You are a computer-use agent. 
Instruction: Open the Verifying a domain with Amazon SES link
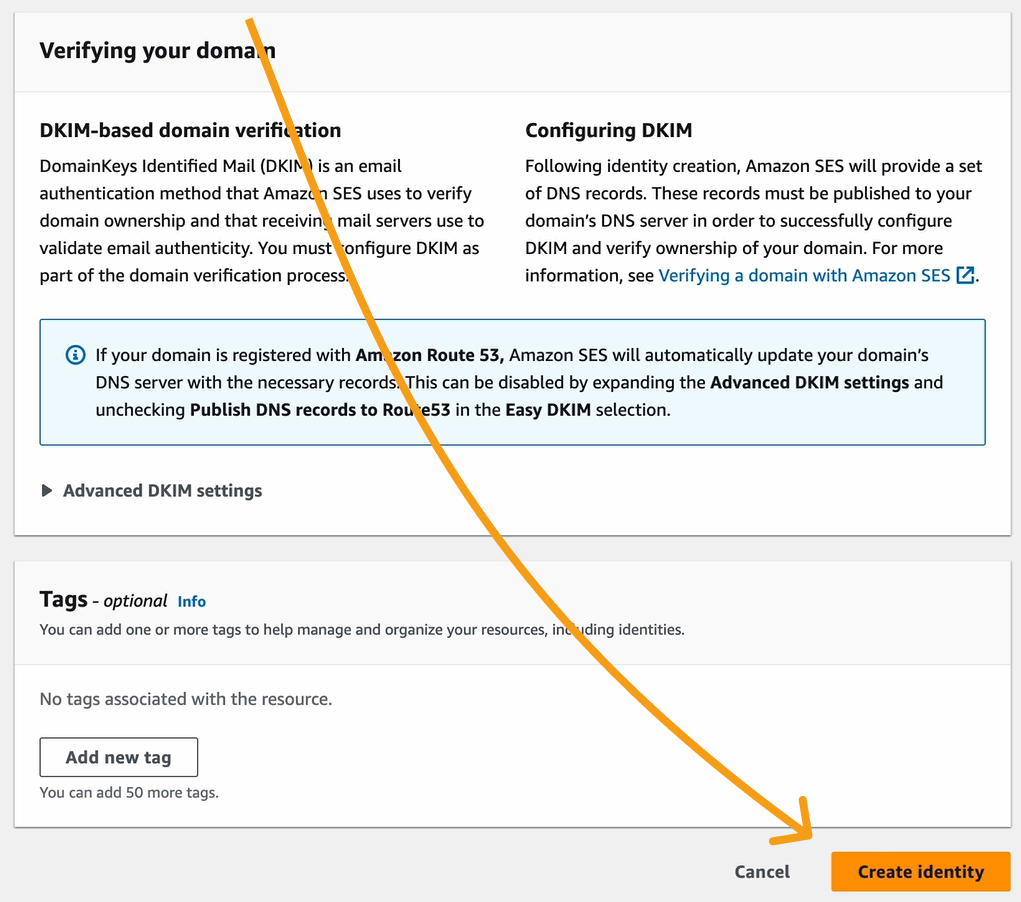coord(804,275)
